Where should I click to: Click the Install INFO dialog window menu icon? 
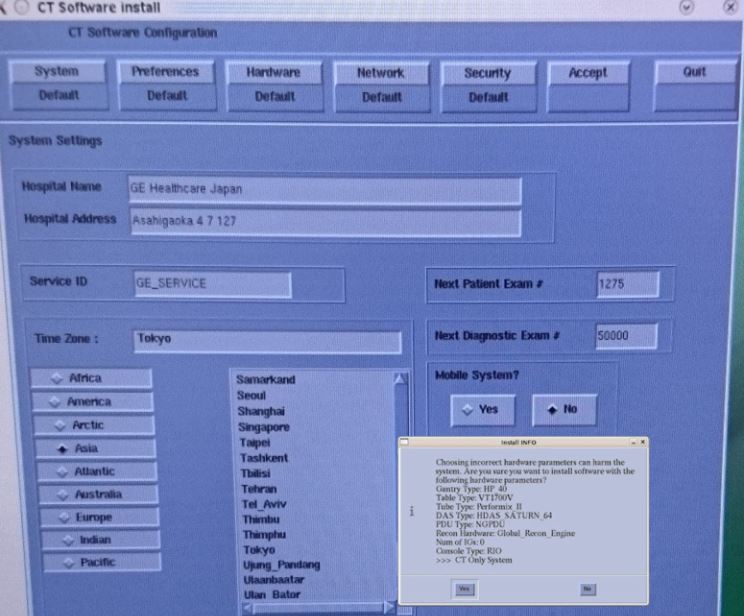pos(404,441)
